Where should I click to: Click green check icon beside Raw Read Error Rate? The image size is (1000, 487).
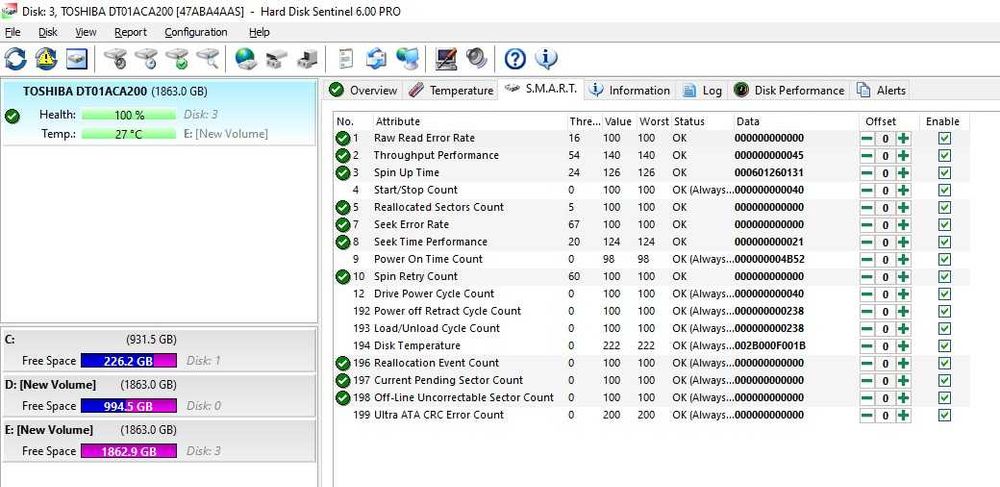click(x=343, y=138)
